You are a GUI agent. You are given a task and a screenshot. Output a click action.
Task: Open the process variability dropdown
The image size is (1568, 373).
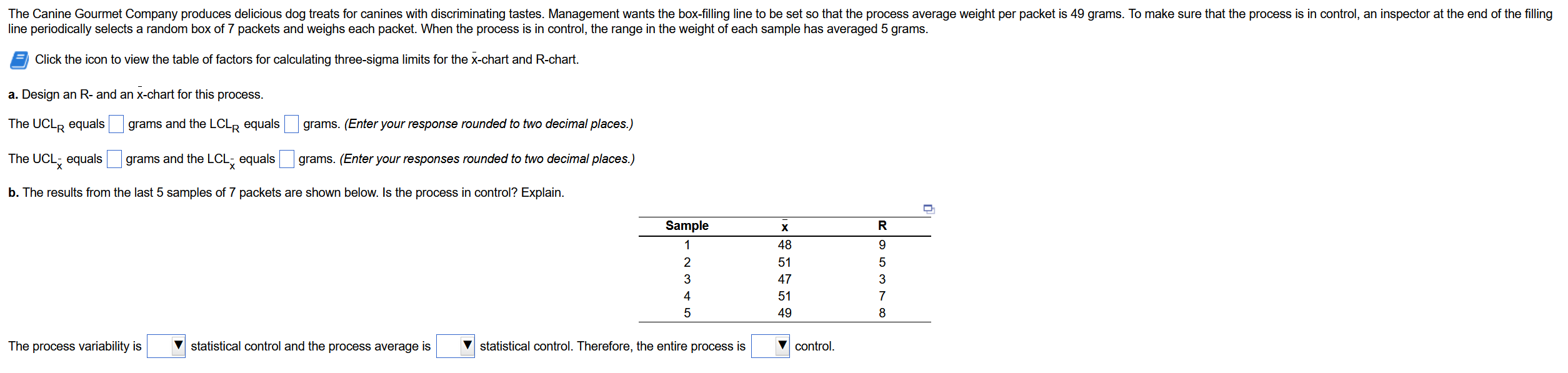[166, 346]
